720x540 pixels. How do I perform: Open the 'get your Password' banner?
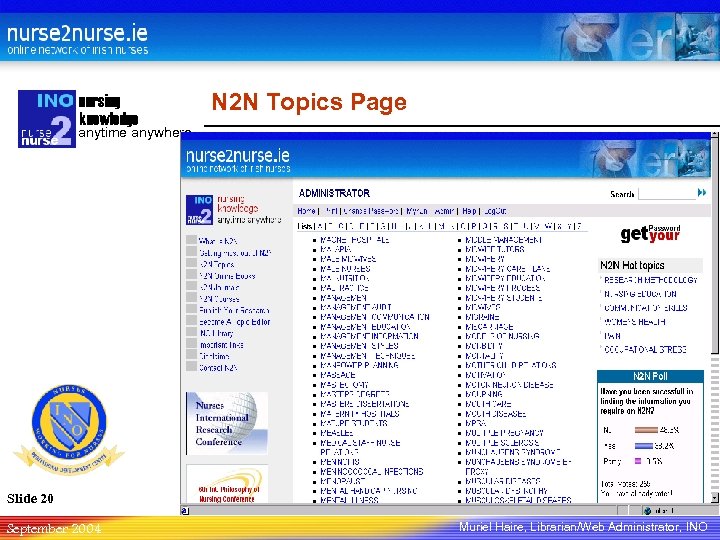[x=650, y=234]
